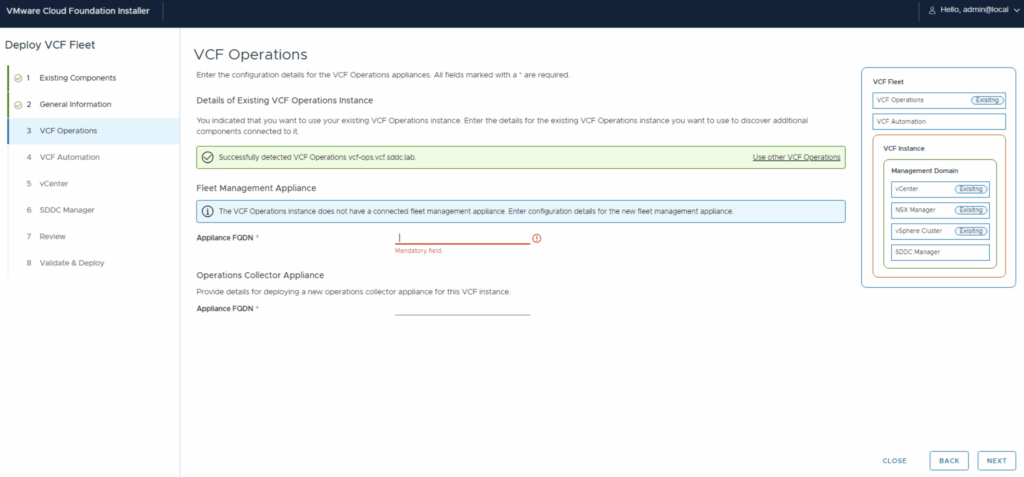Image resolution: width=1024 pixels, height=477 pixels.
Task: Jump to step 7 Review
Action: [x=52, y=237]
